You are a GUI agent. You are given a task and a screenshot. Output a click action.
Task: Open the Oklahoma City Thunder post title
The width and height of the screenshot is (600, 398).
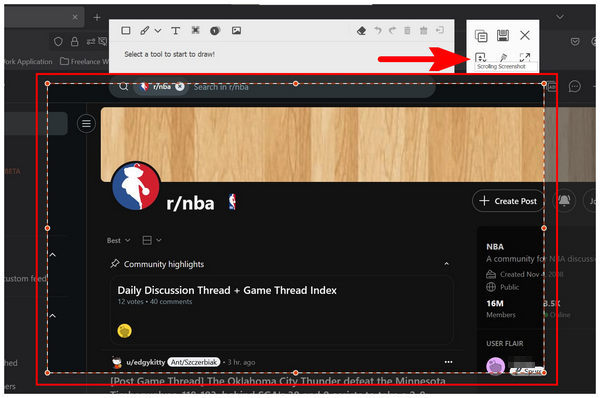coord(278,382)
